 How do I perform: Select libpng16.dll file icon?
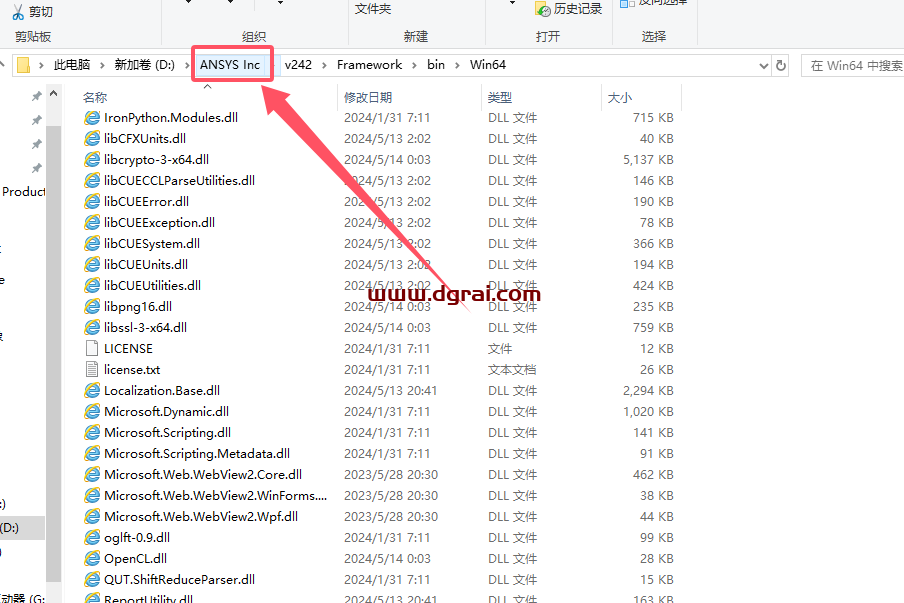(x=92, y=307)
